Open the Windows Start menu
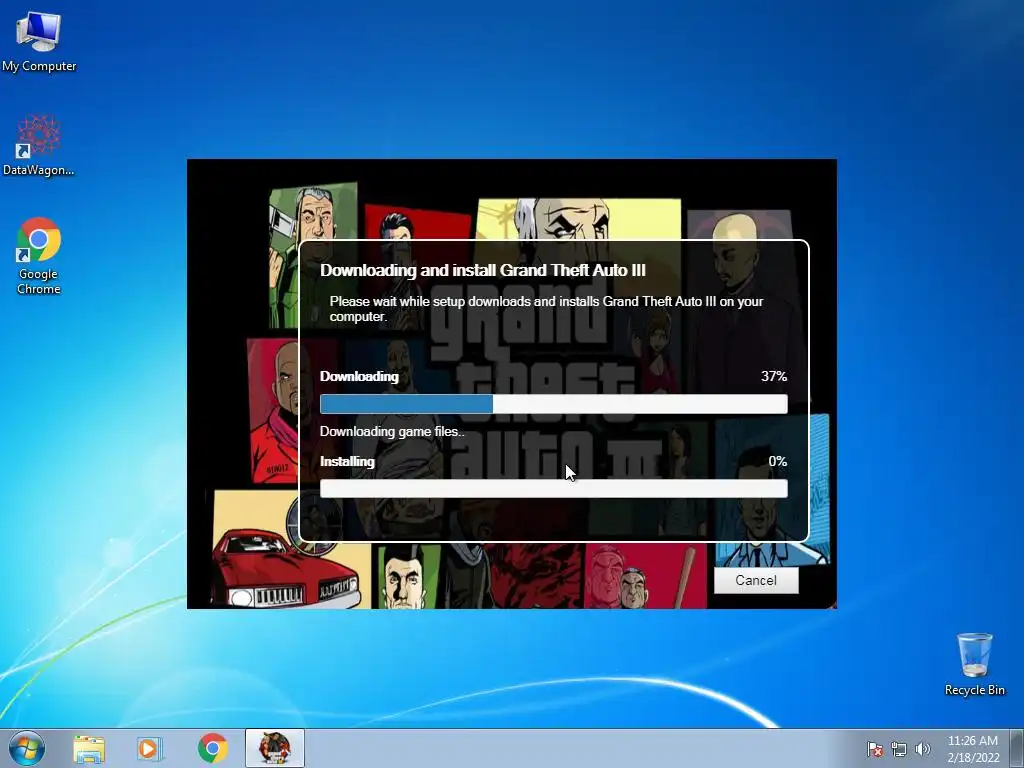The width and height of the screenshot is (1024, 768). coord(27,748)
